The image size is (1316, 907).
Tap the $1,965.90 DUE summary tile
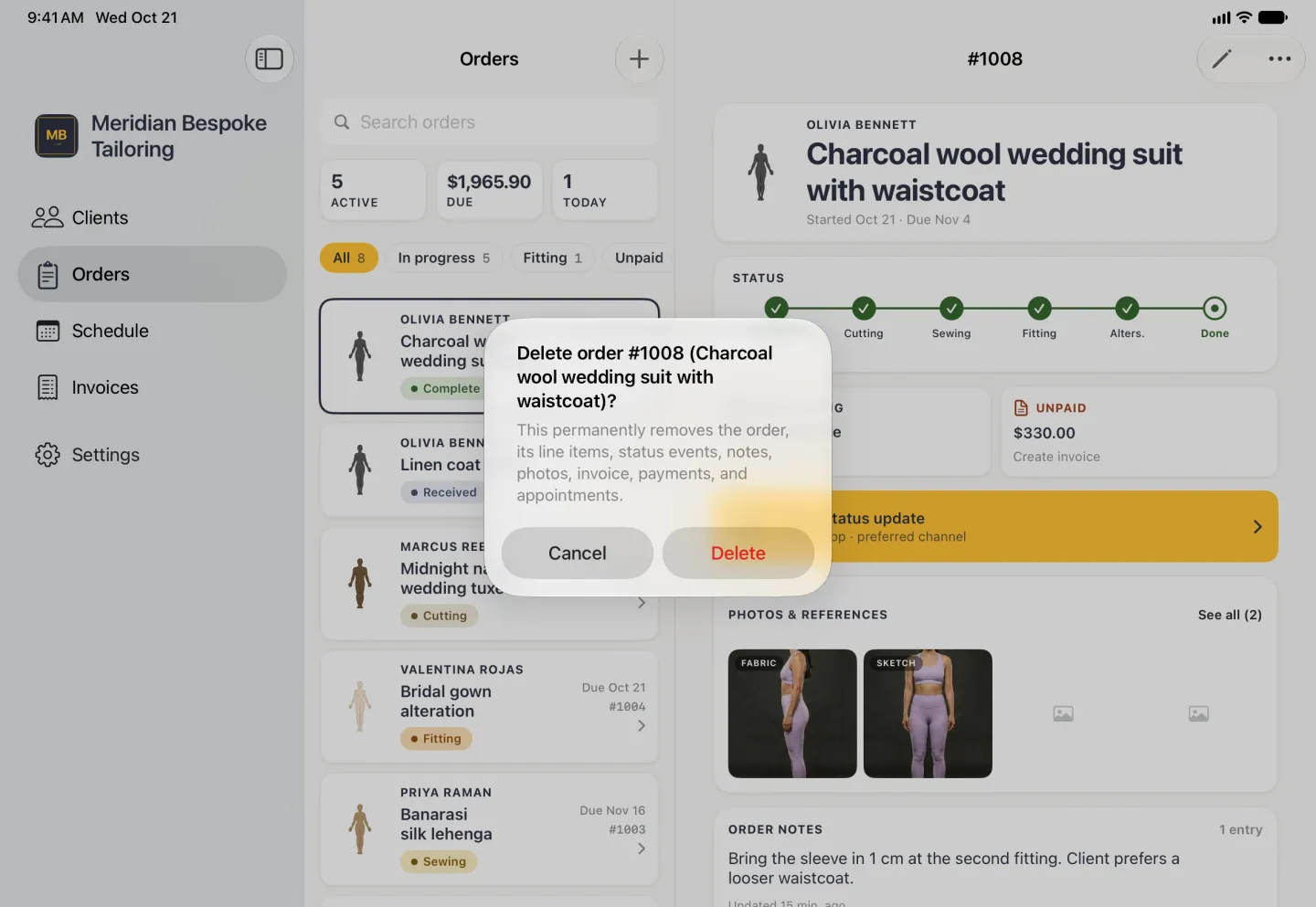[x=489, y=190]
